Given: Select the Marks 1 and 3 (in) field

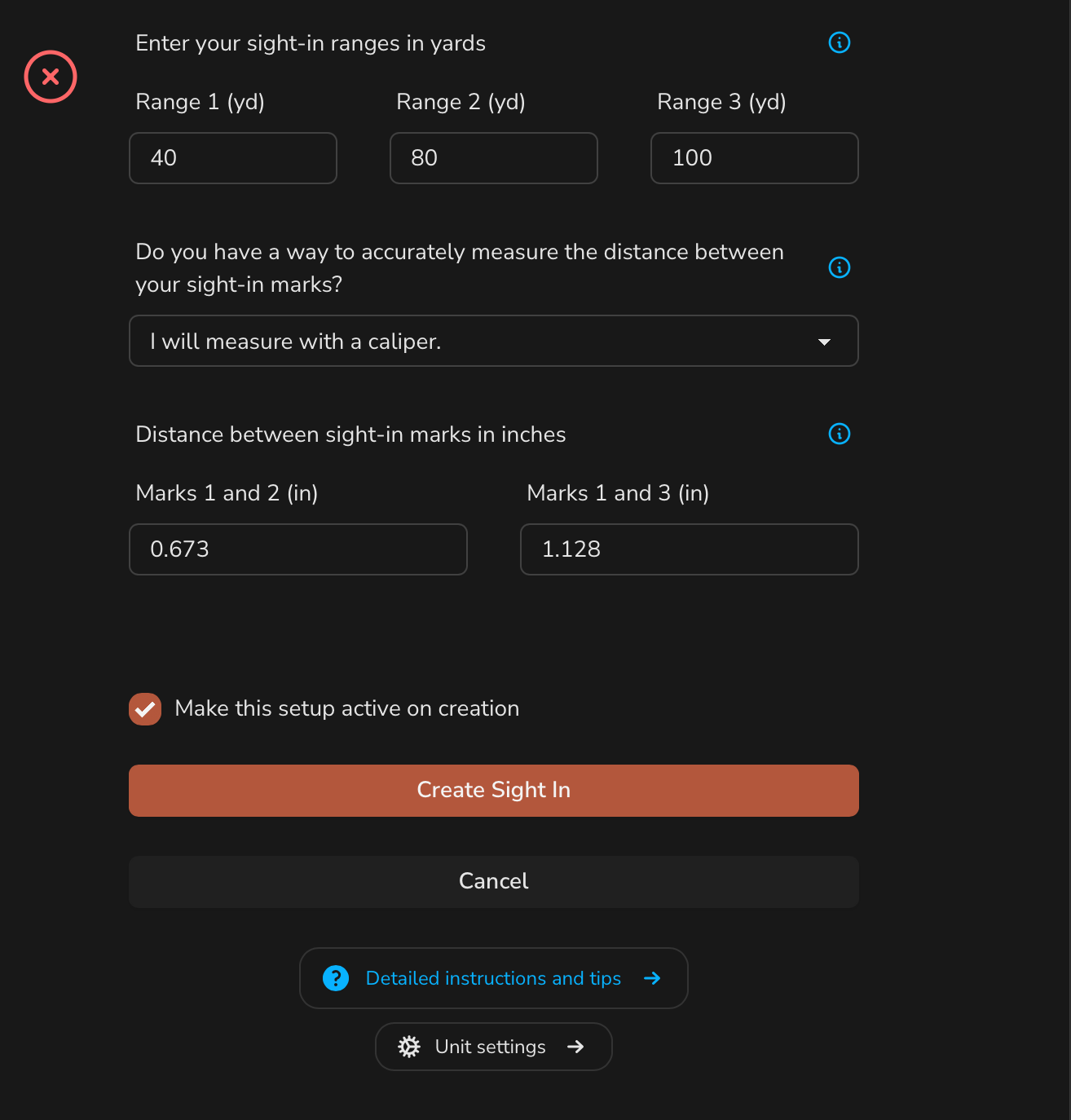Looking at the screenshot, I should 690,549.
